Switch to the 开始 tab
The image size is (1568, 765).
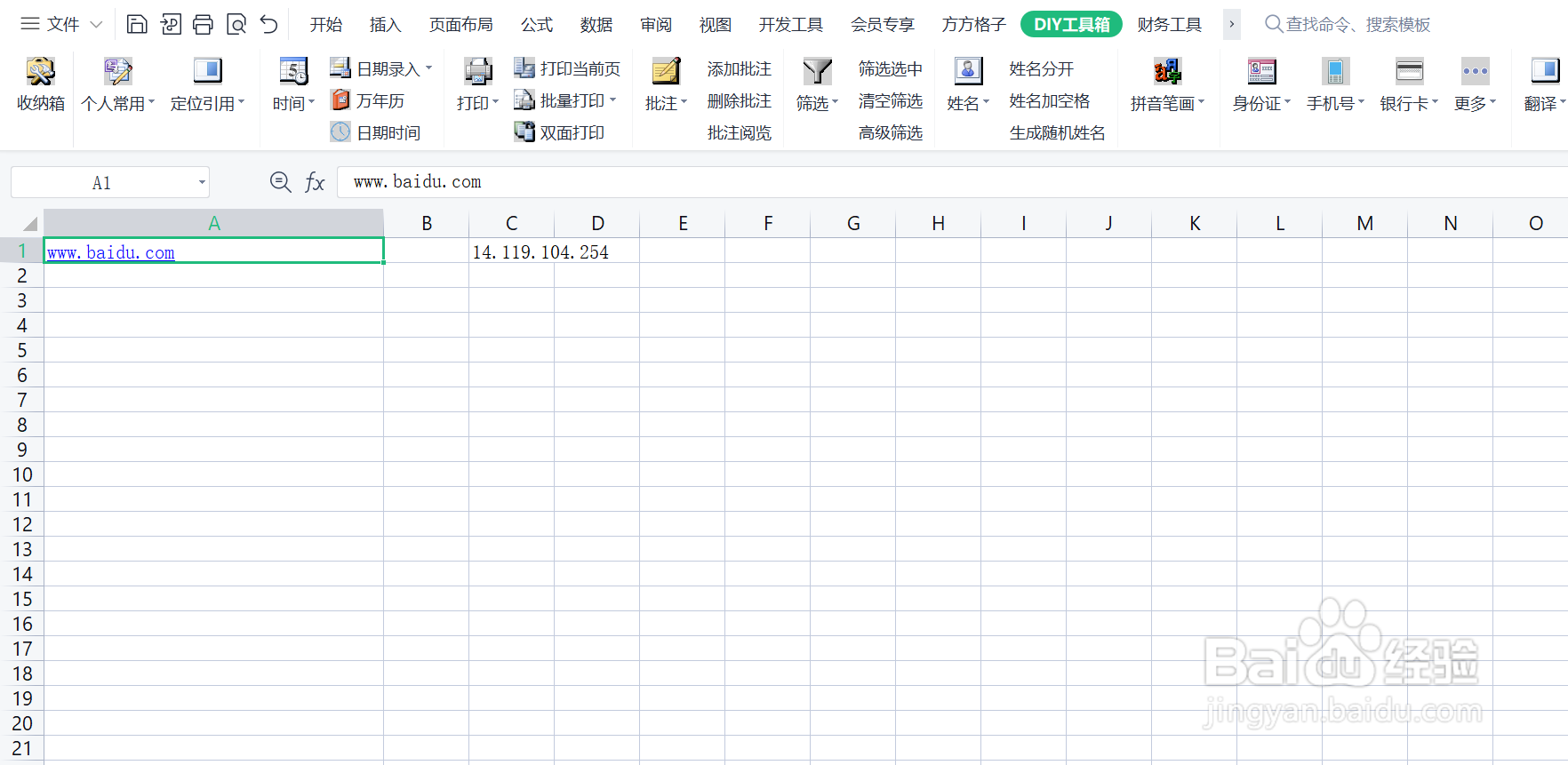[x=326, y=25]
